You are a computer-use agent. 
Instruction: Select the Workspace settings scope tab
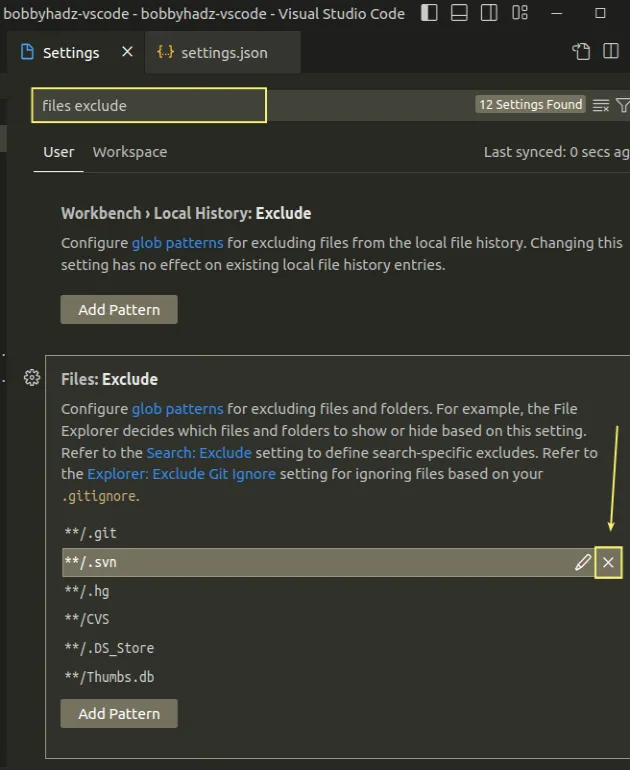point(130,152)
